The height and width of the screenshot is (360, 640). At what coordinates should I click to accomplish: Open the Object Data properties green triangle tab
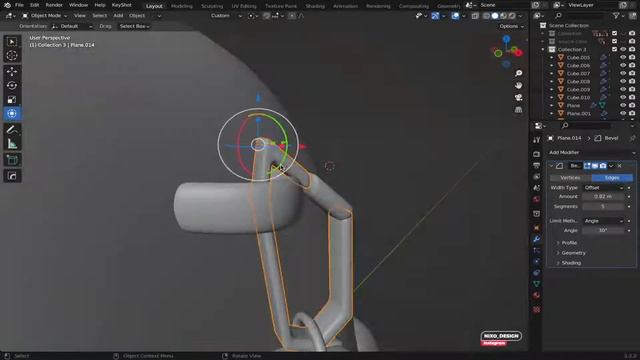pyautogui.click(x=537, y=284)
